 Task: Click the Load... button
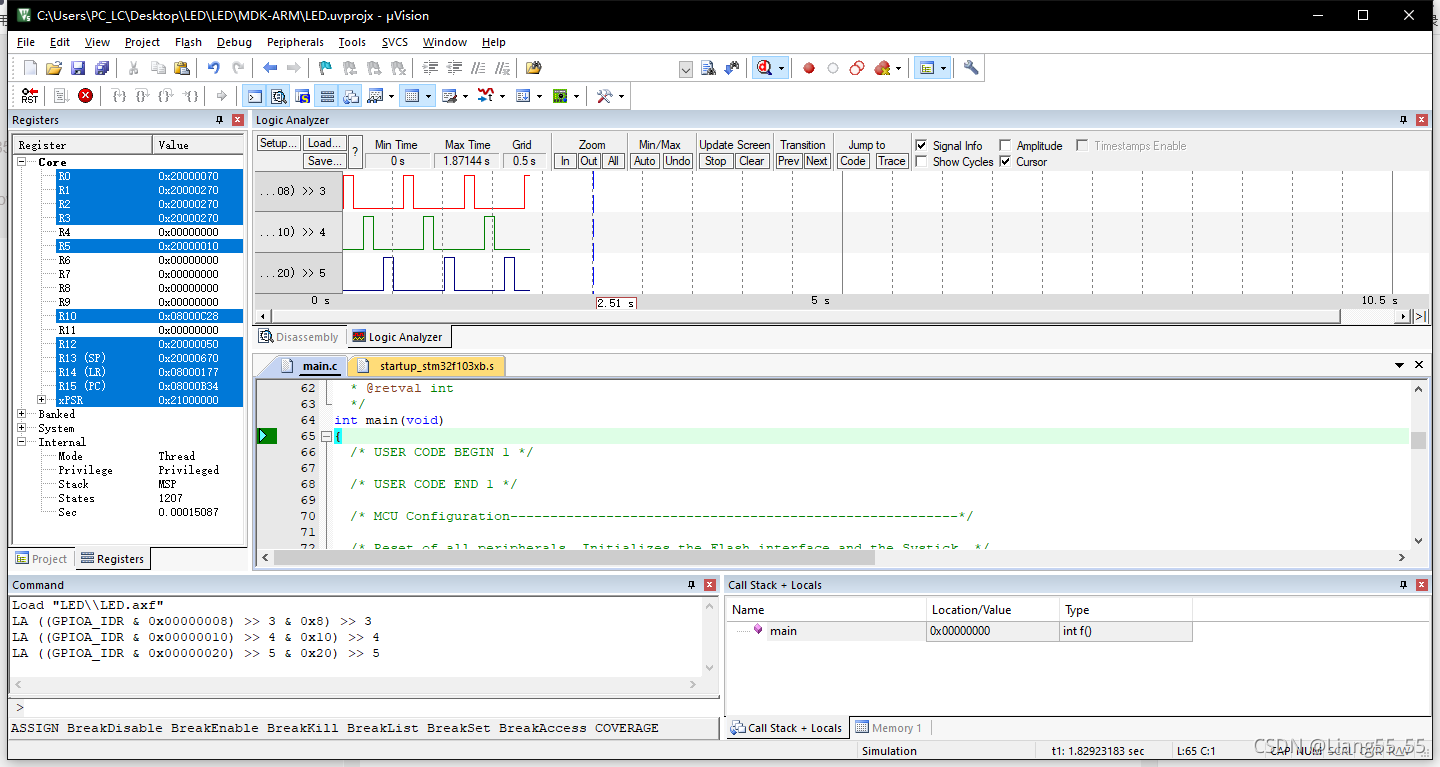(325, 143)
